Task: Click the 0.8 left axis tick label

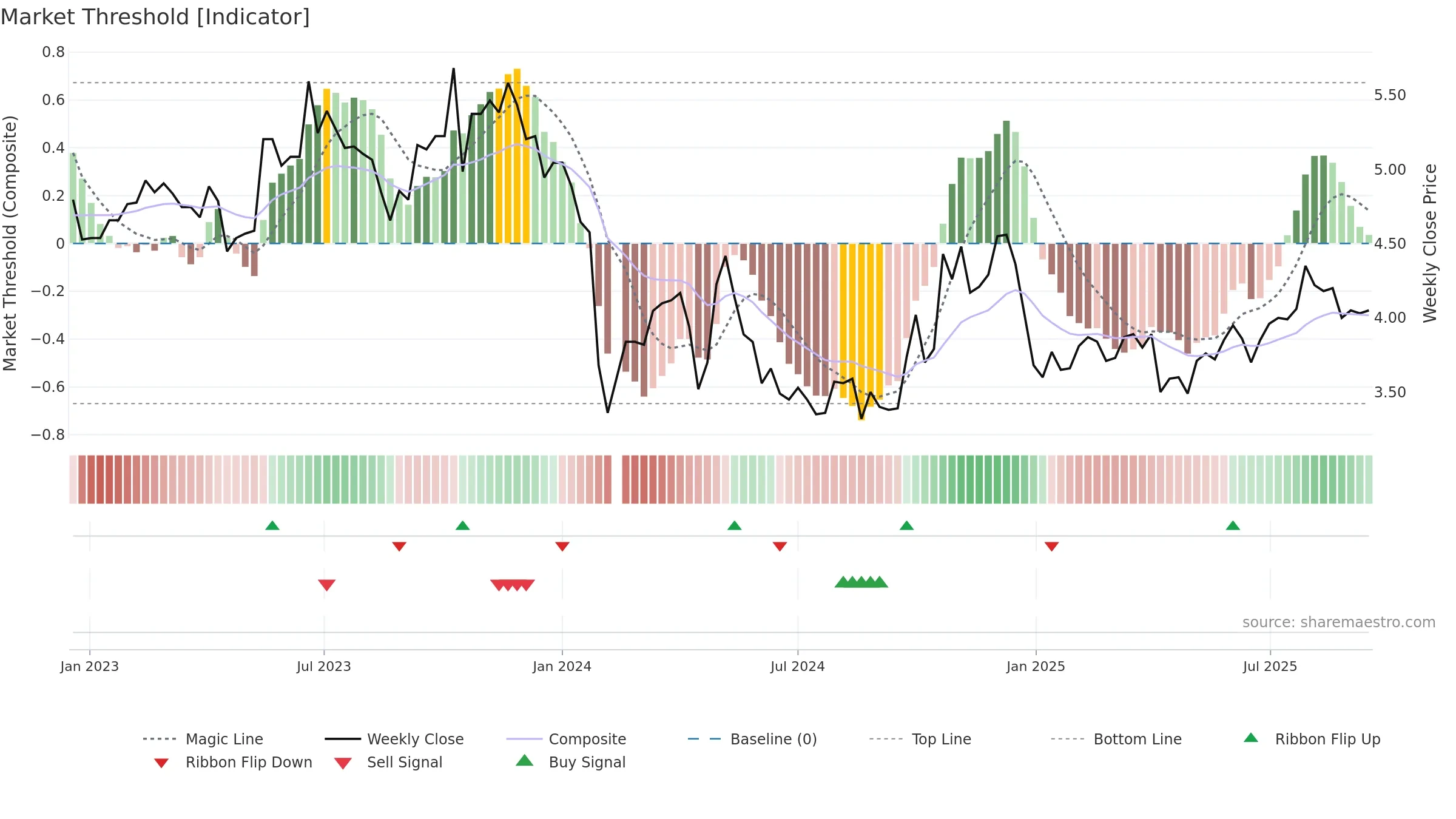Action: click(53, 52)
